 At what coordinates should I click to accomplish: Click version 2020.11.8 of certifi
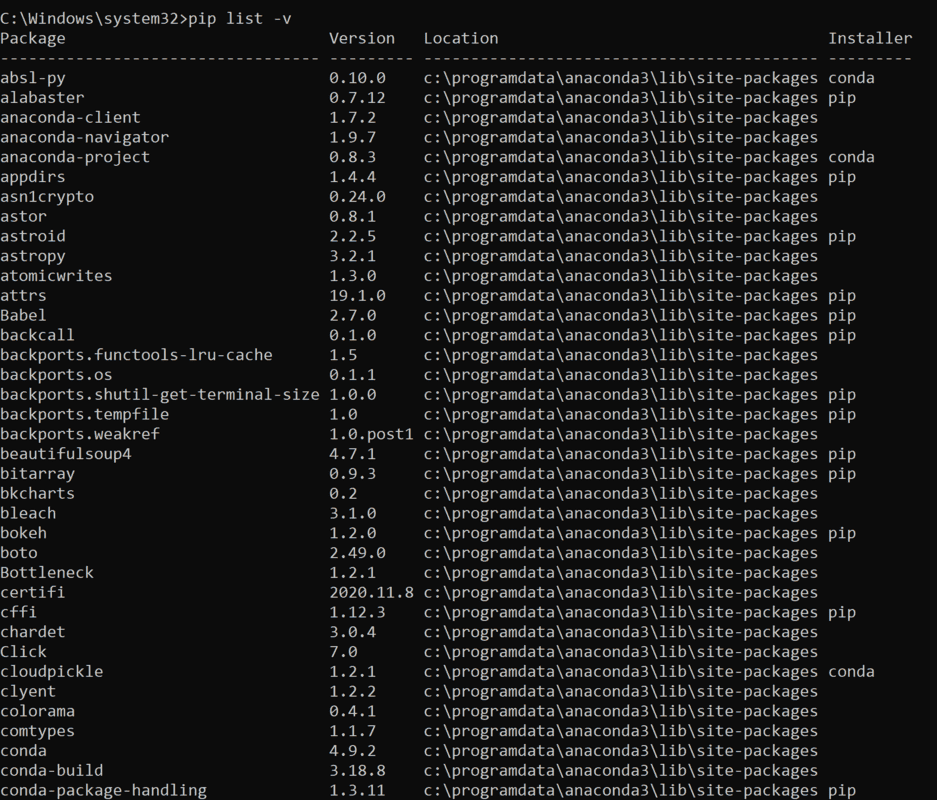tap(371, 592)
